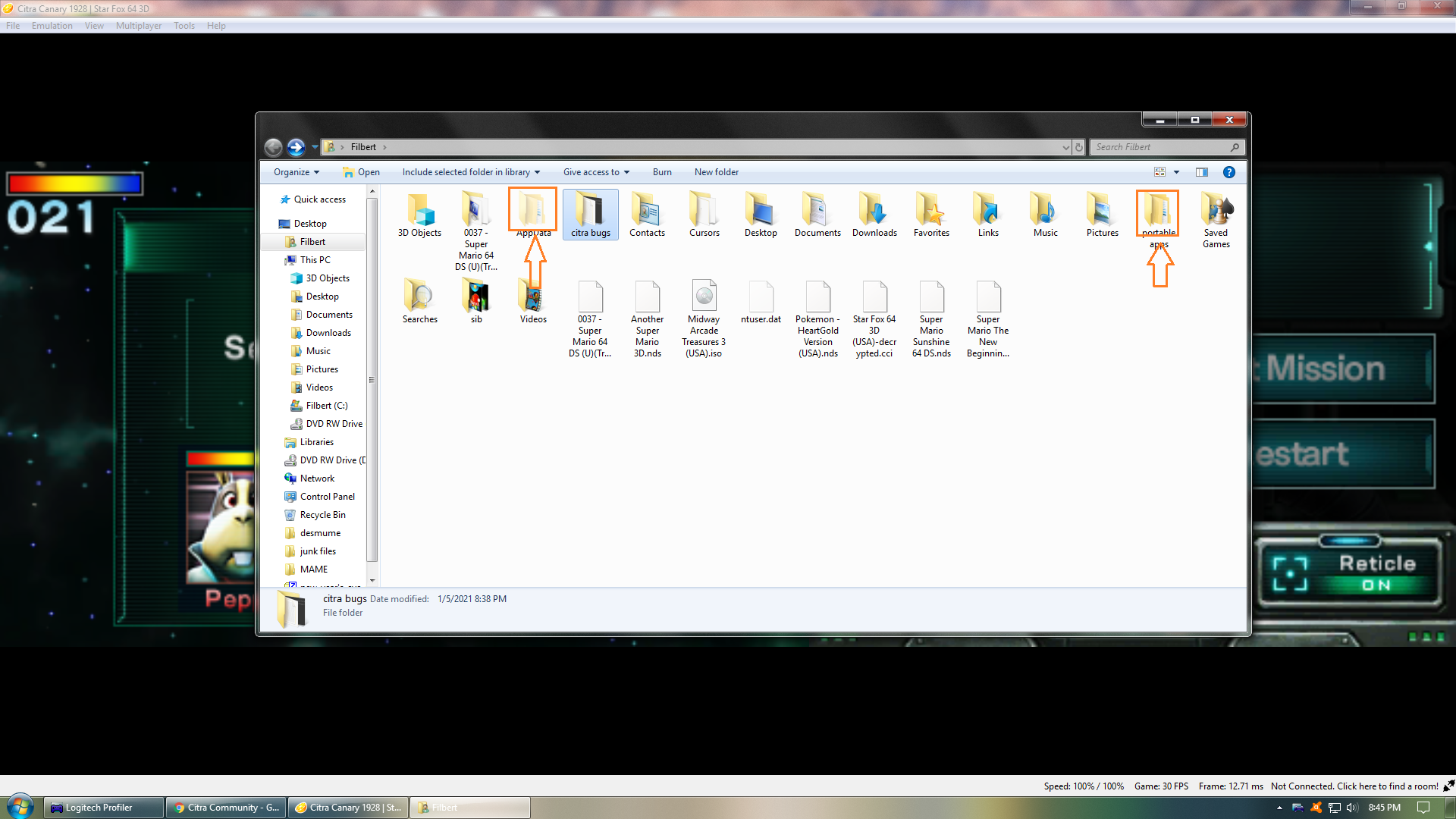Click the Burn button
The width and height of the screenshot is (1456, 819).
pos(662,172)
